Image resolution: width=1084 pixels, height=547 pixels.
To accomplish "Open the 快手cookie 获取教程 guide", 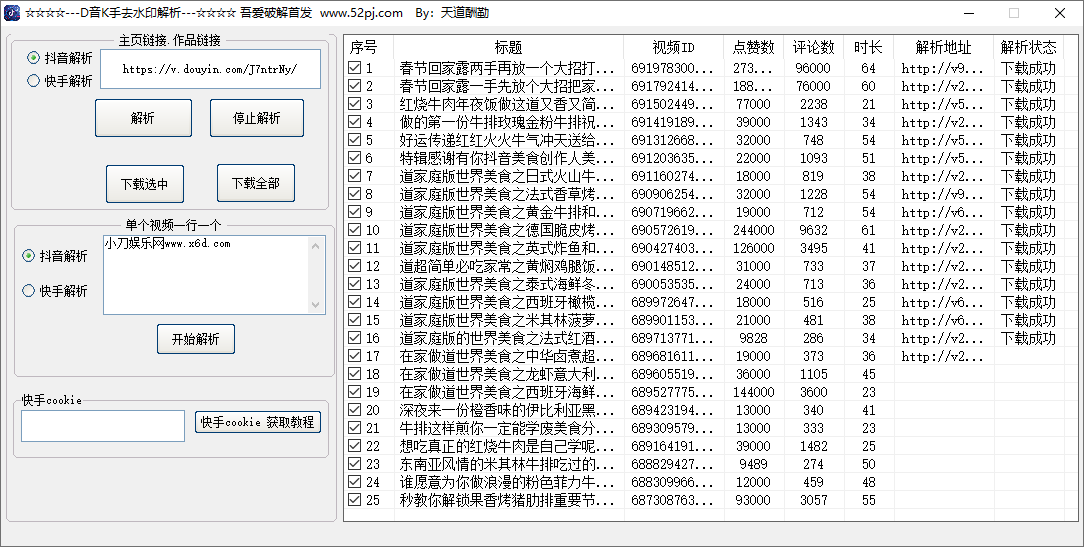I will (x=258, y=422).
